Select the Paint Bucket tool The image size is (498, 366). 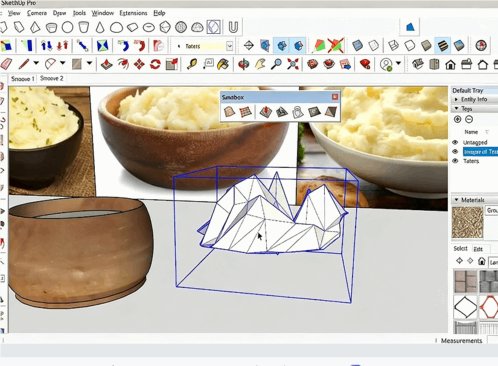[223, 64]
